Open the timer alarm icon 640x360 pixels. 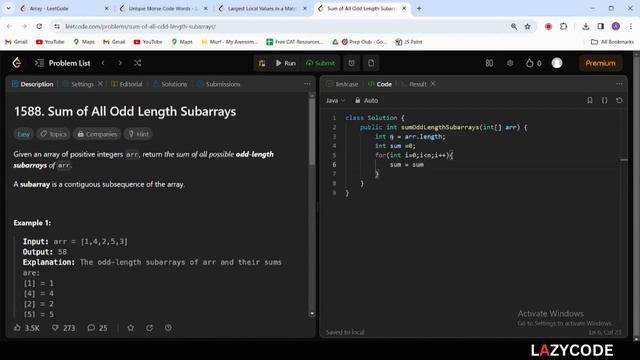click(x=351, y=63)
